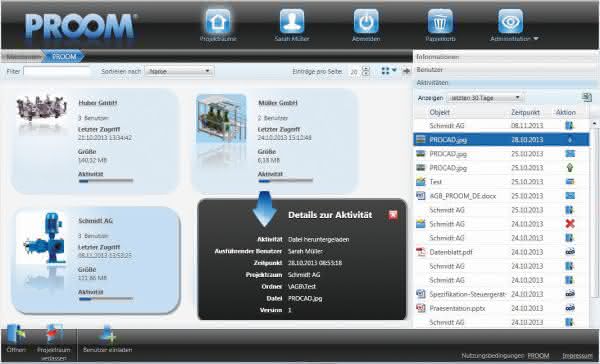Click the Huber GmbH Aktivität progress bar

pyautogui.click(x=106, y=181)
